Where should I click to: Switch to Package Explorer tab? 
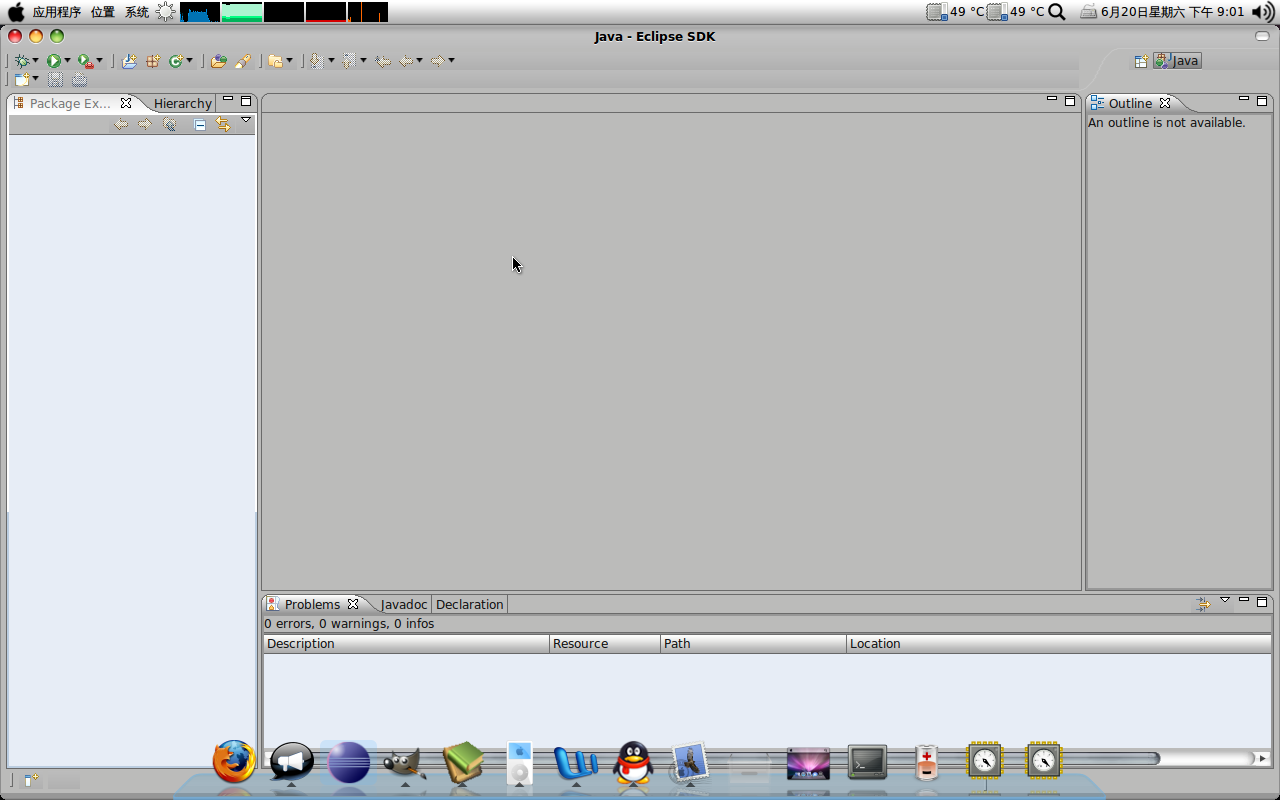point(72,103)
